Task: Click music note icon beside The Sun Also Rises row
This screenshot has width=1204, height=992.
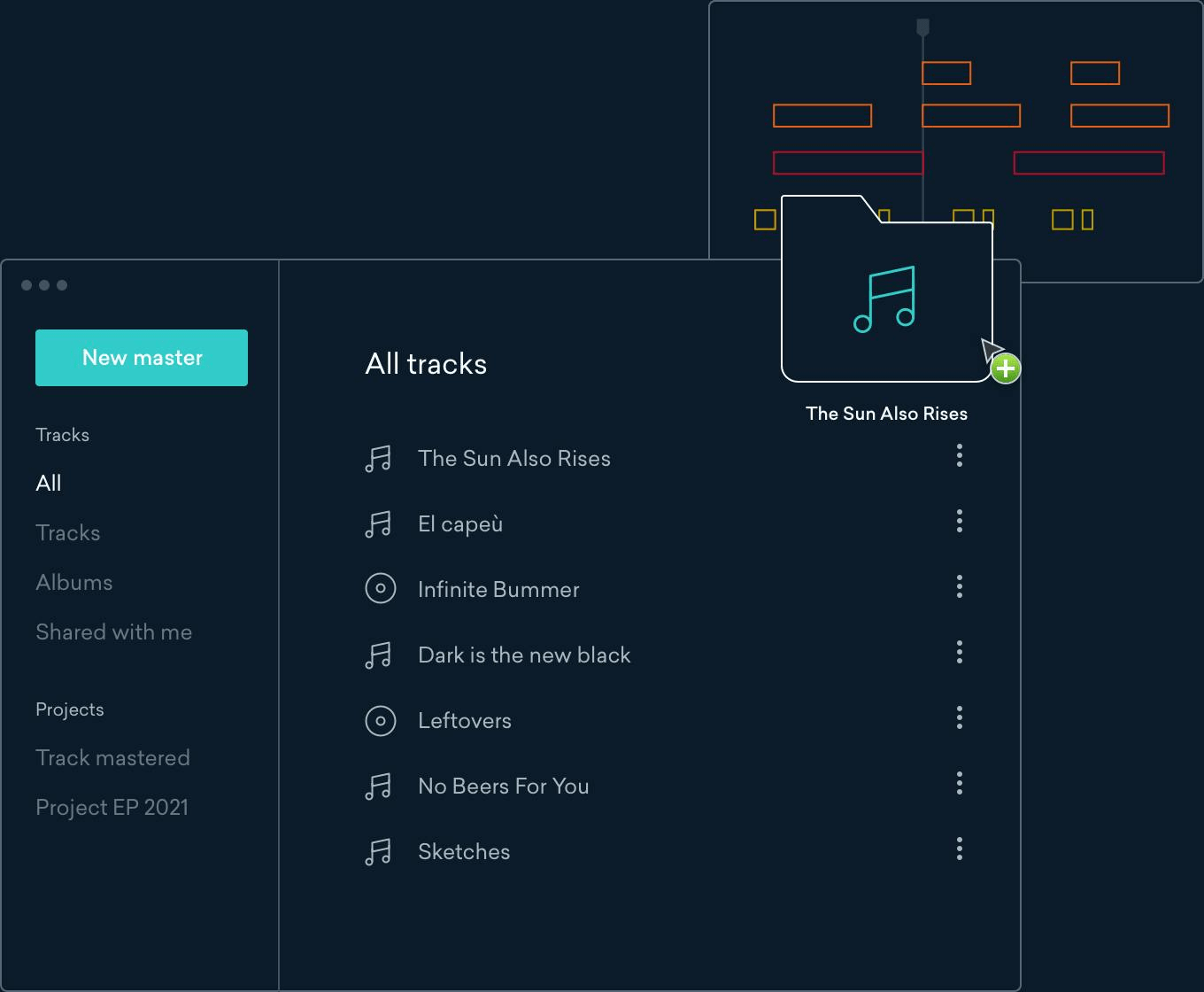Action: [x=378, y=459]
